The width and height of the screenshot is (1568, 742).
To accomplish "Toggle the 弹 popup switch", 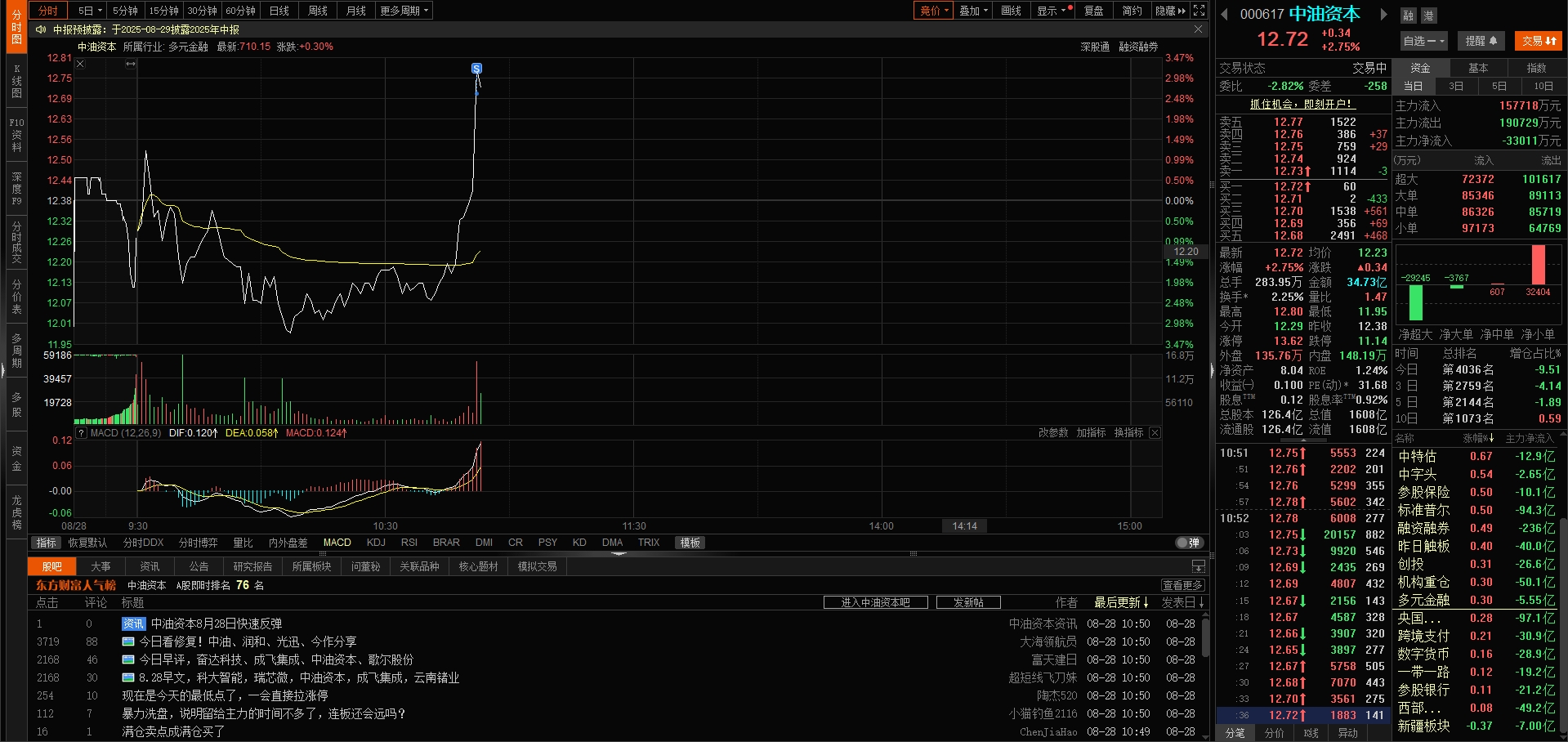I will tap(1189, 543).
